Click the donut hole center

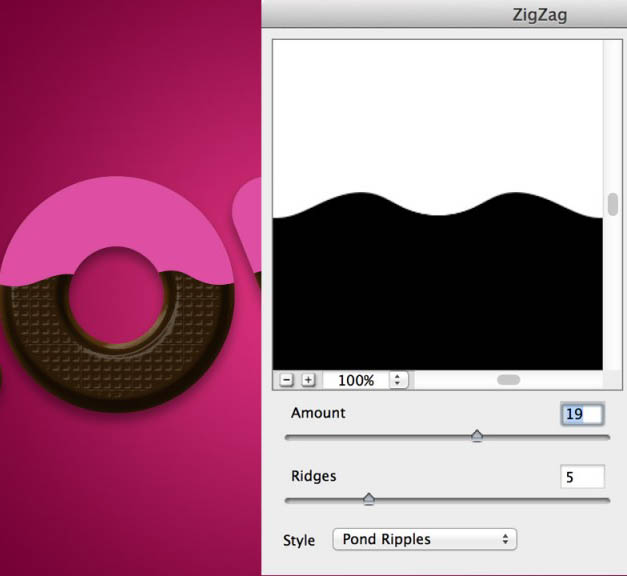point(116,296)
